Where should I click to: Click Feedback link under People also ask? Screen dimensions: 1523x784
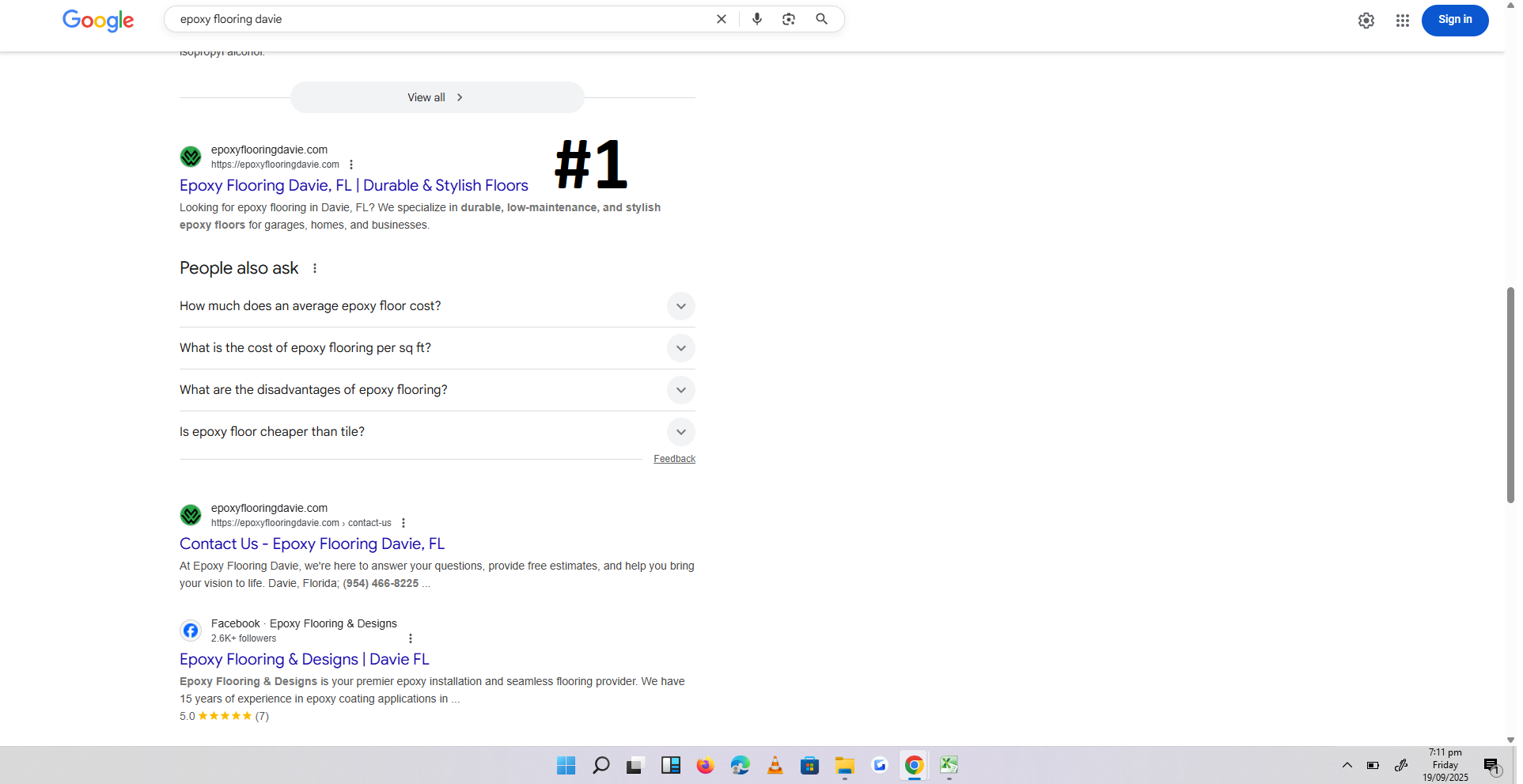[674, 459]
